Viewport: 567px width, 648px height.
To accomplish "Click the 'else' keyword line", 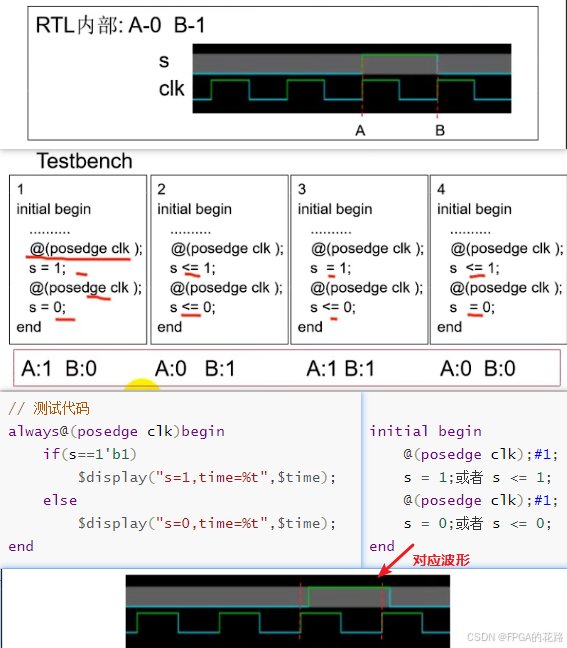I will coord(60,500).
